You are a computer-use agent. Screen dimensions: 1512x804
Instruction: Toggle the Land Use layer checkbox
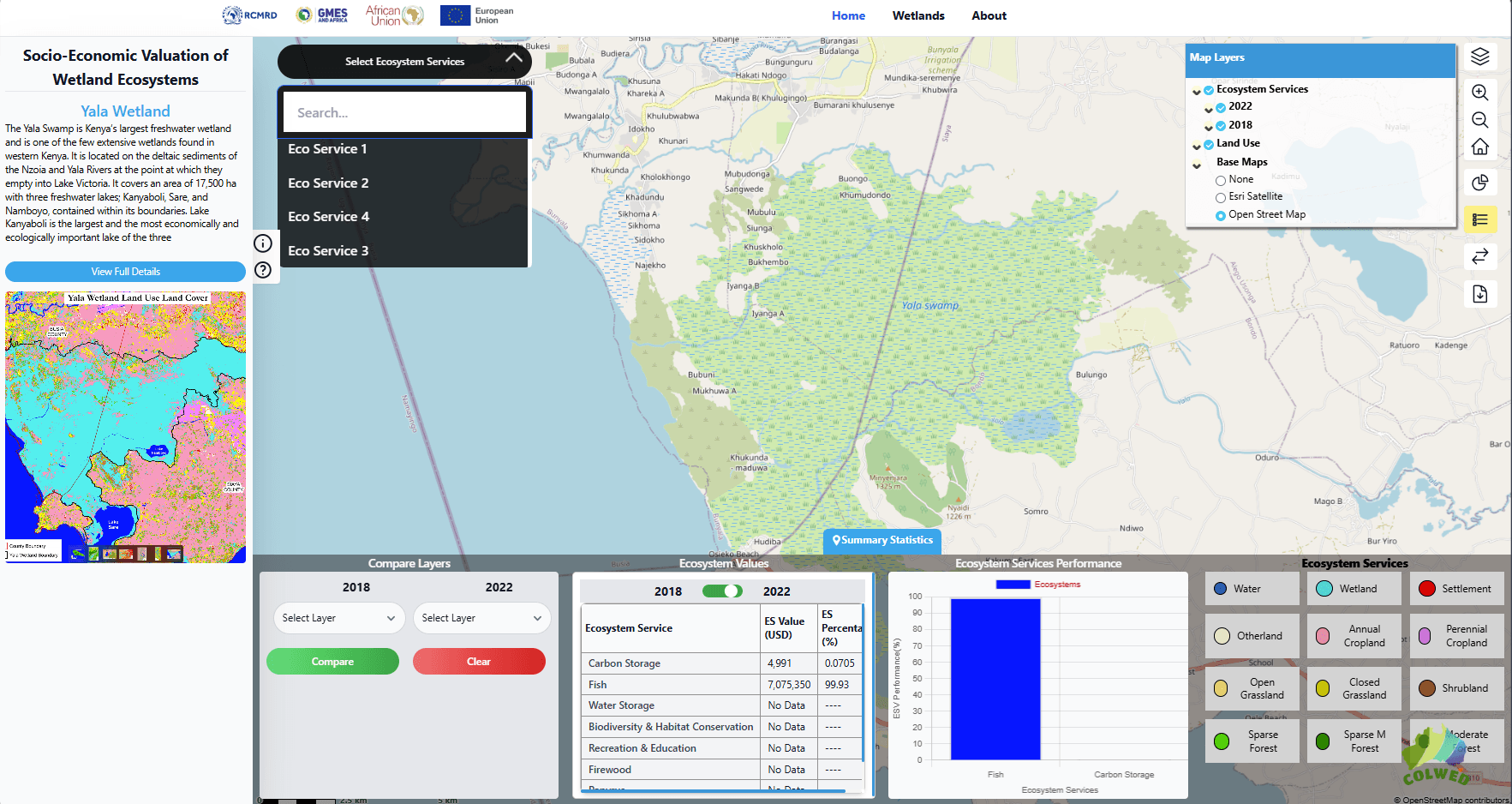[x=1209, y=144]
